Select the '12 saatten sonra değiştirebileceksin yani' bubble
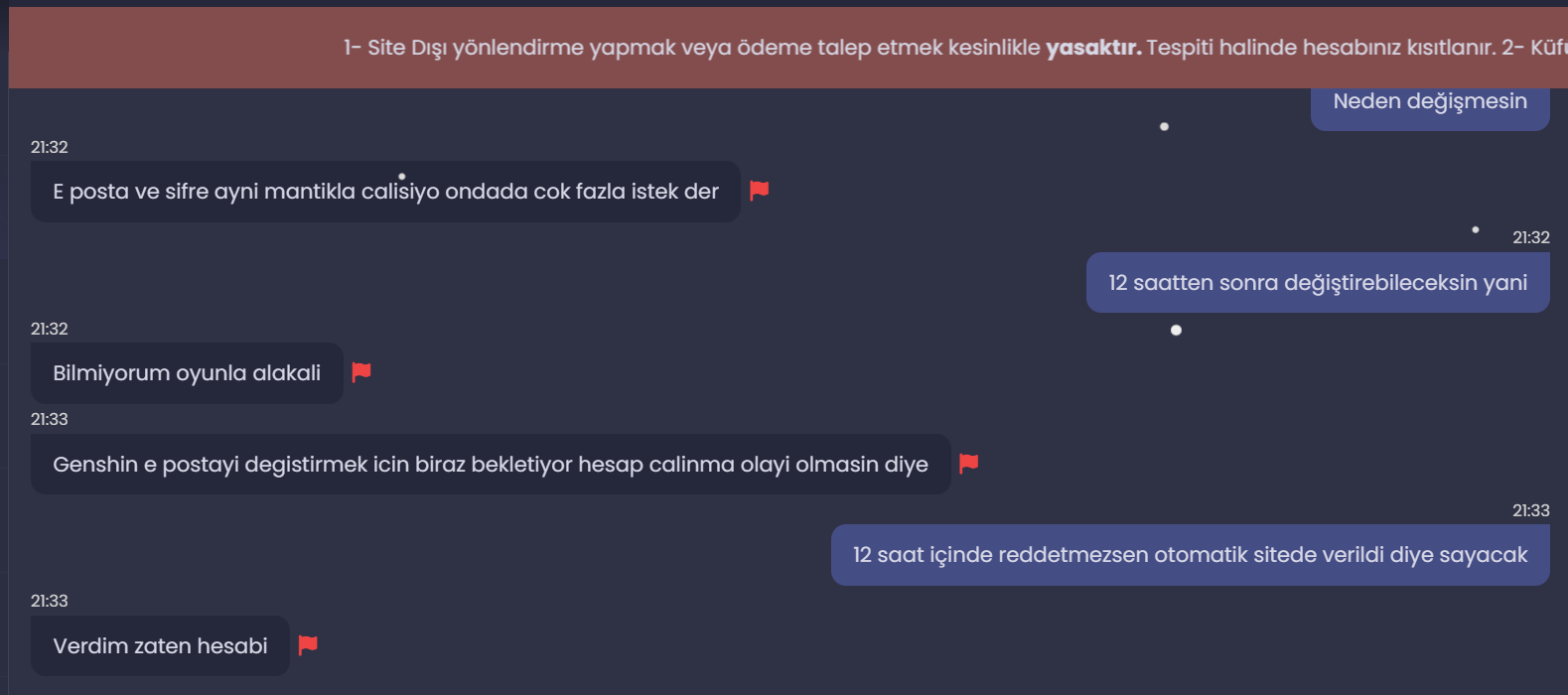This screenshot has width=1568, height=695. [1318, 283]
